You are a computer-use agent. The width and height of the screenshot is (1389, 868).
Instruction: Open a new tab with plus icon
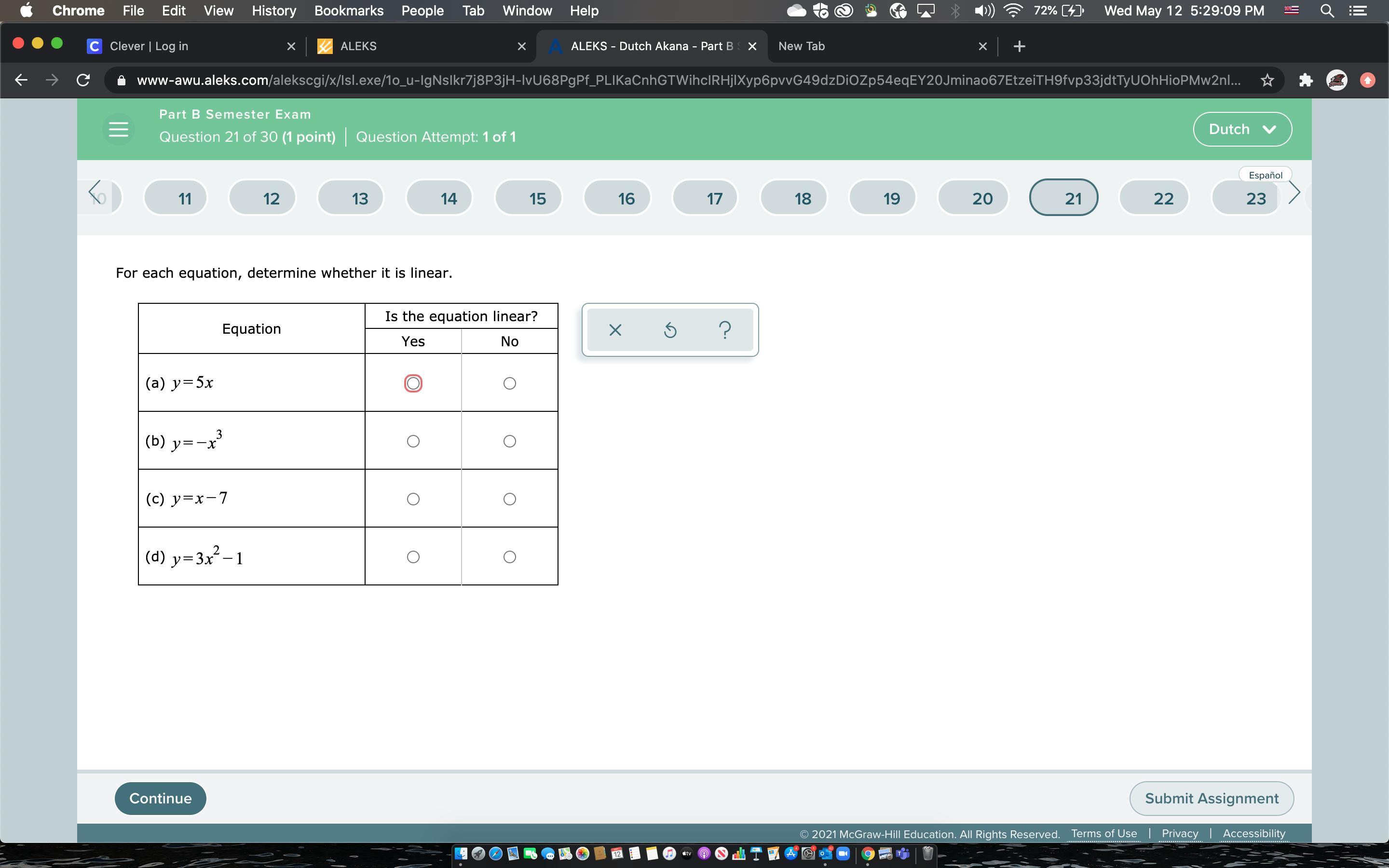coord(1020,46)
